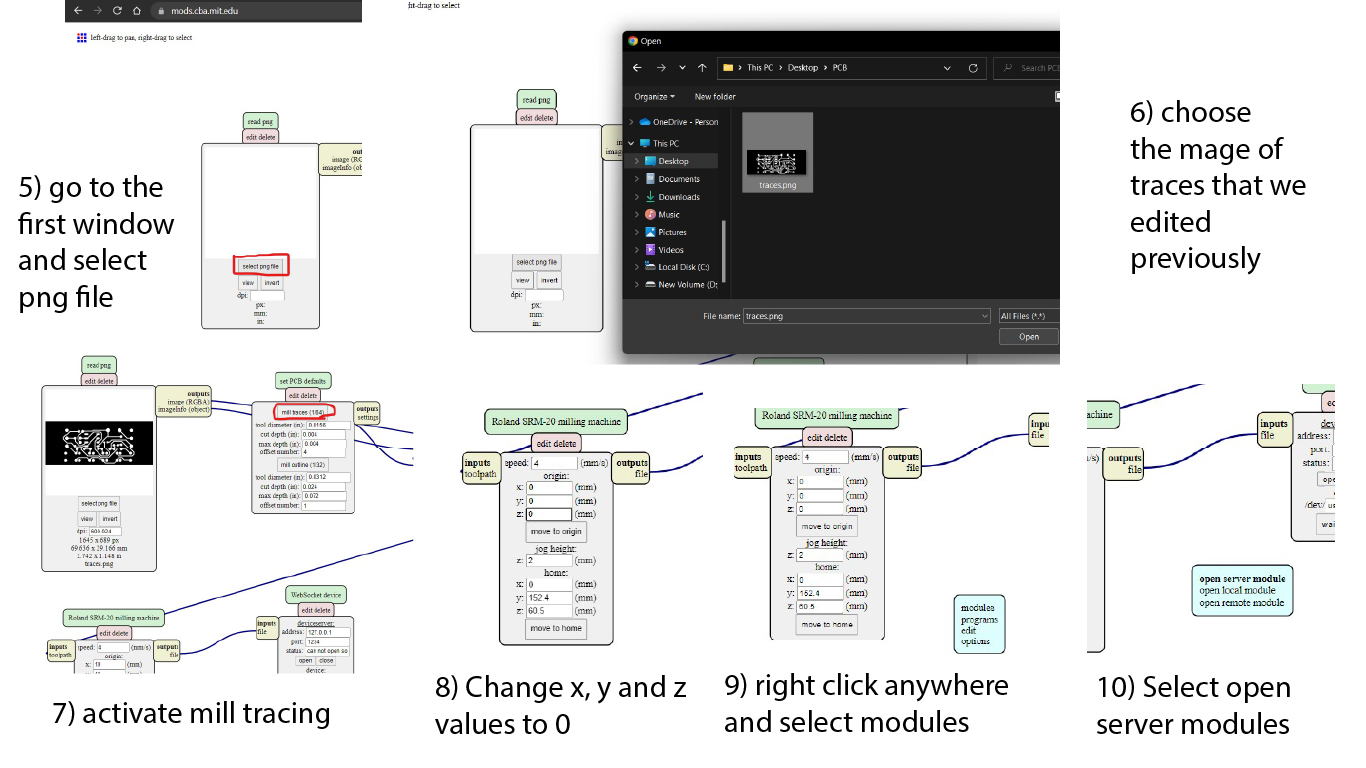Open the All Files type filter dropdown
Viewport: 1366px width, 768px height.
1028,316
